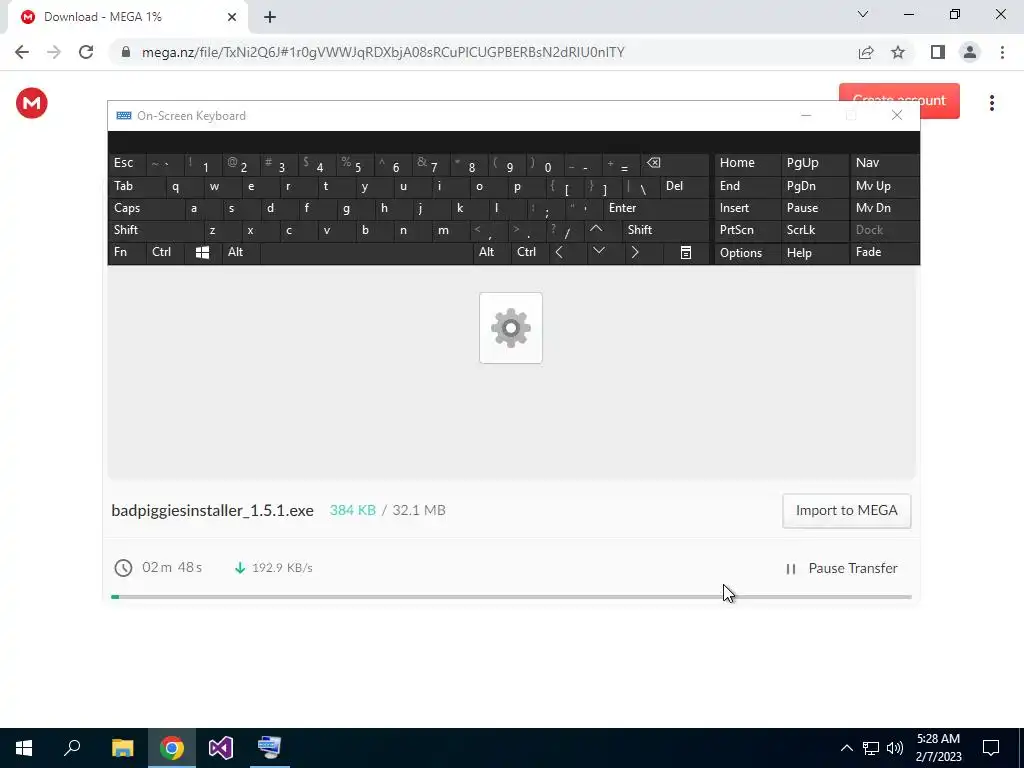
Task: Click the Windows key on keyboard
Action: coord(202,253)
